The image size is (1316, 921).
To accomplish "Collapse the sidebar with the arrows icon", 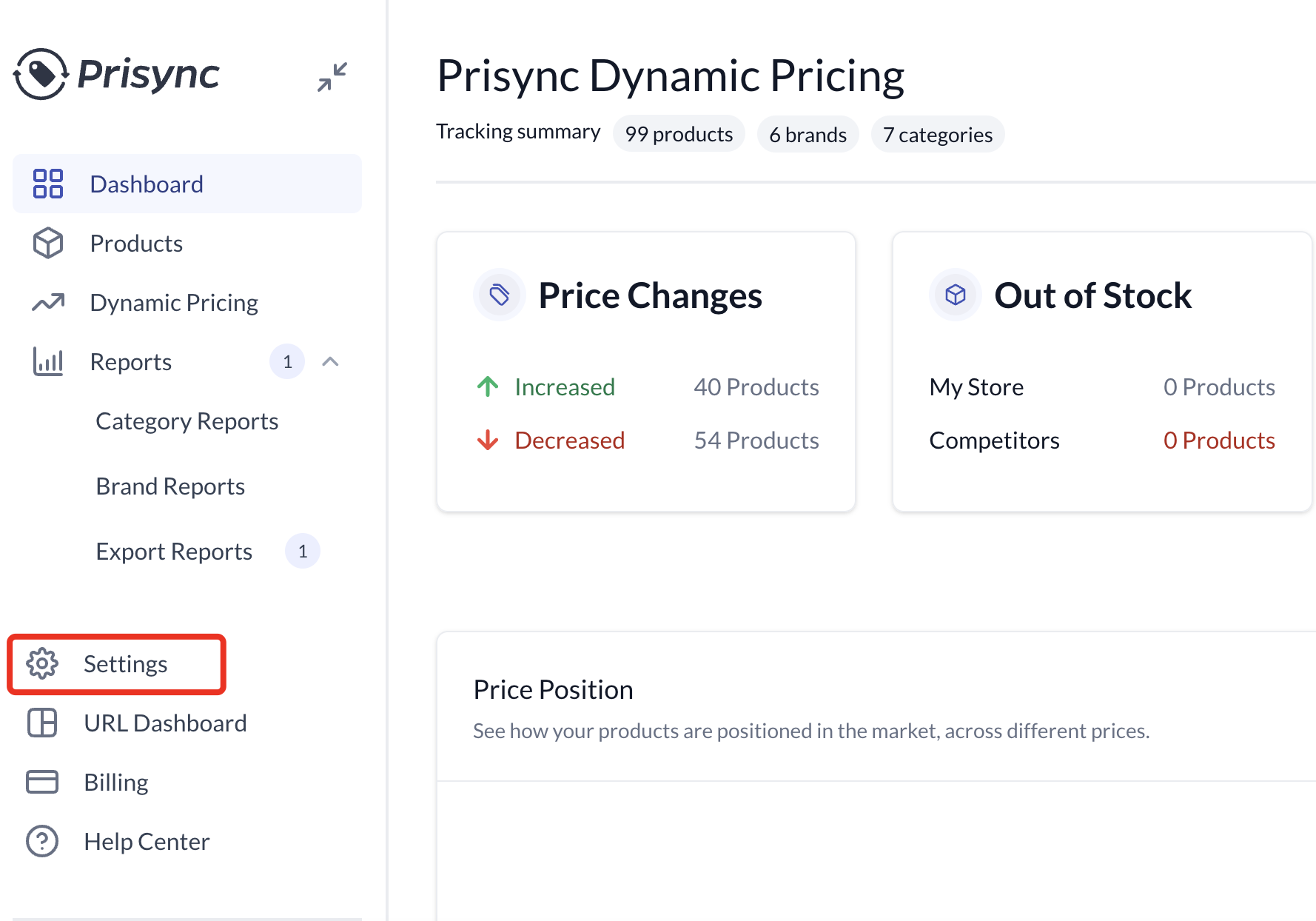I will tap(332, 76).
